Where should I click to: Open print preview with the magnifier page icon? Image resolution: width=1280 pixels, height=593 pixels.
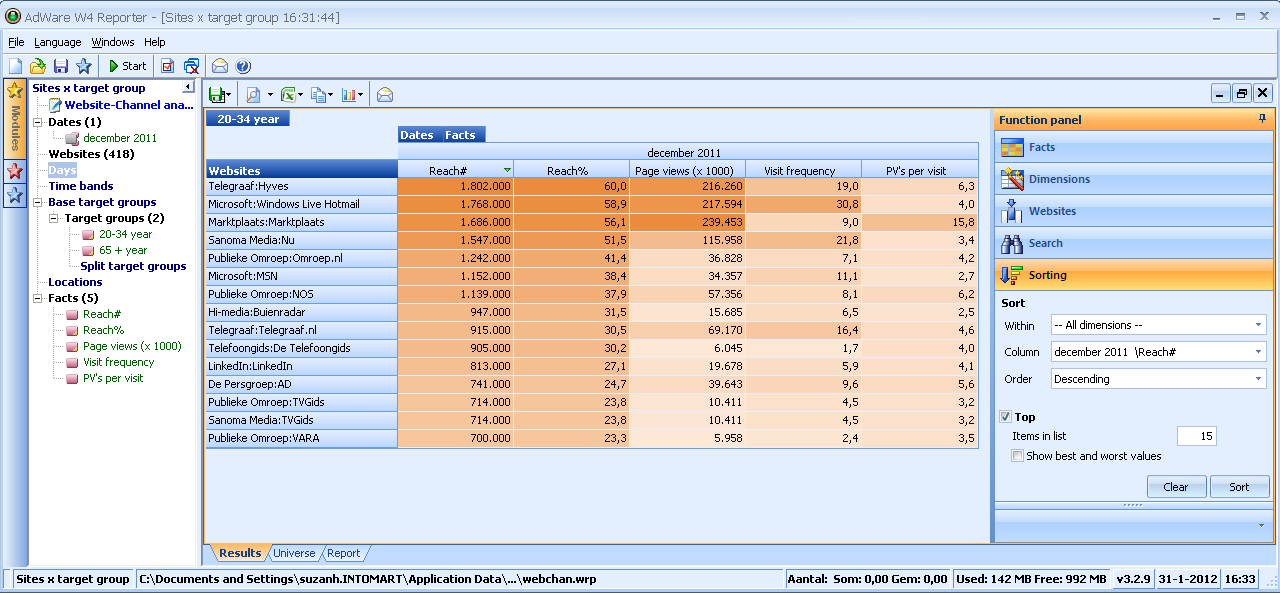pyautogui.click(x=253, y=95)
